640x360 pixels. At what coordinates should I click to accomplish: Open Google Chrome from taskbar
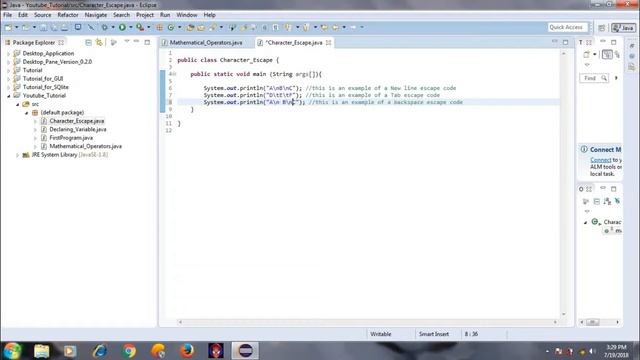click(x=129, y=351)
